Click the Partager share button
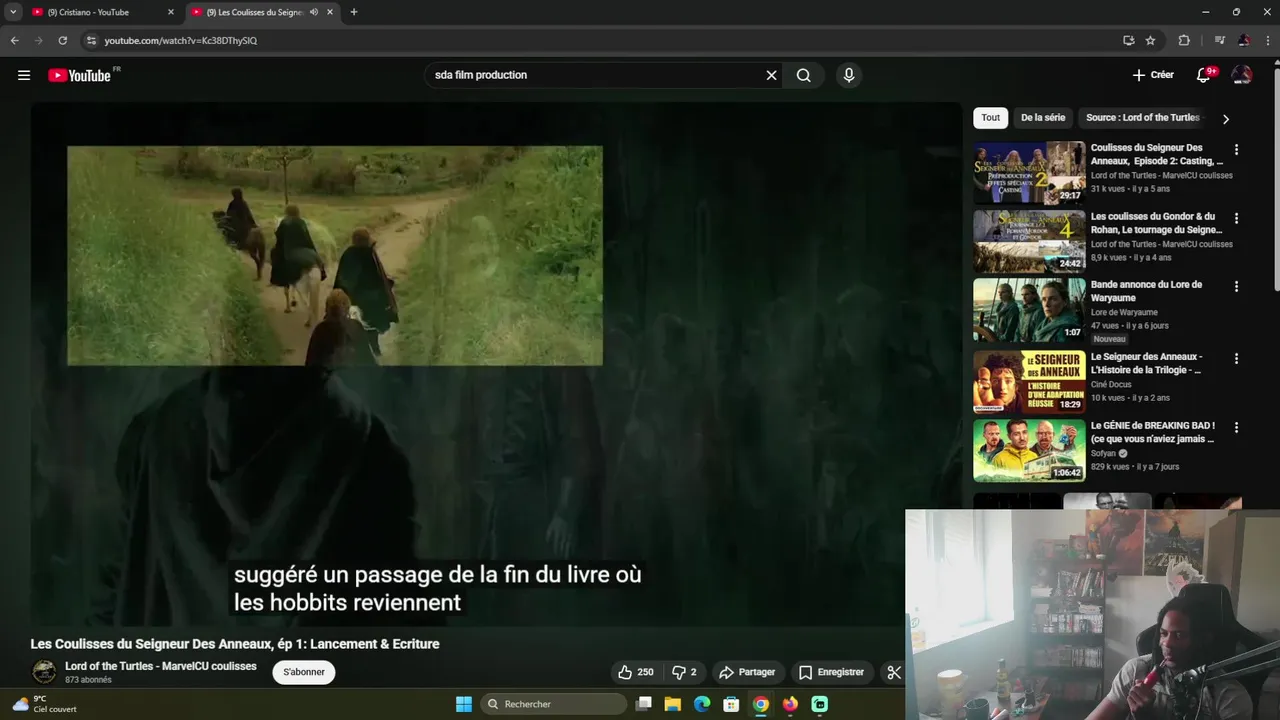Image resolution: width=1280 pixels, height=720 pixels. (x=747, y=672)
